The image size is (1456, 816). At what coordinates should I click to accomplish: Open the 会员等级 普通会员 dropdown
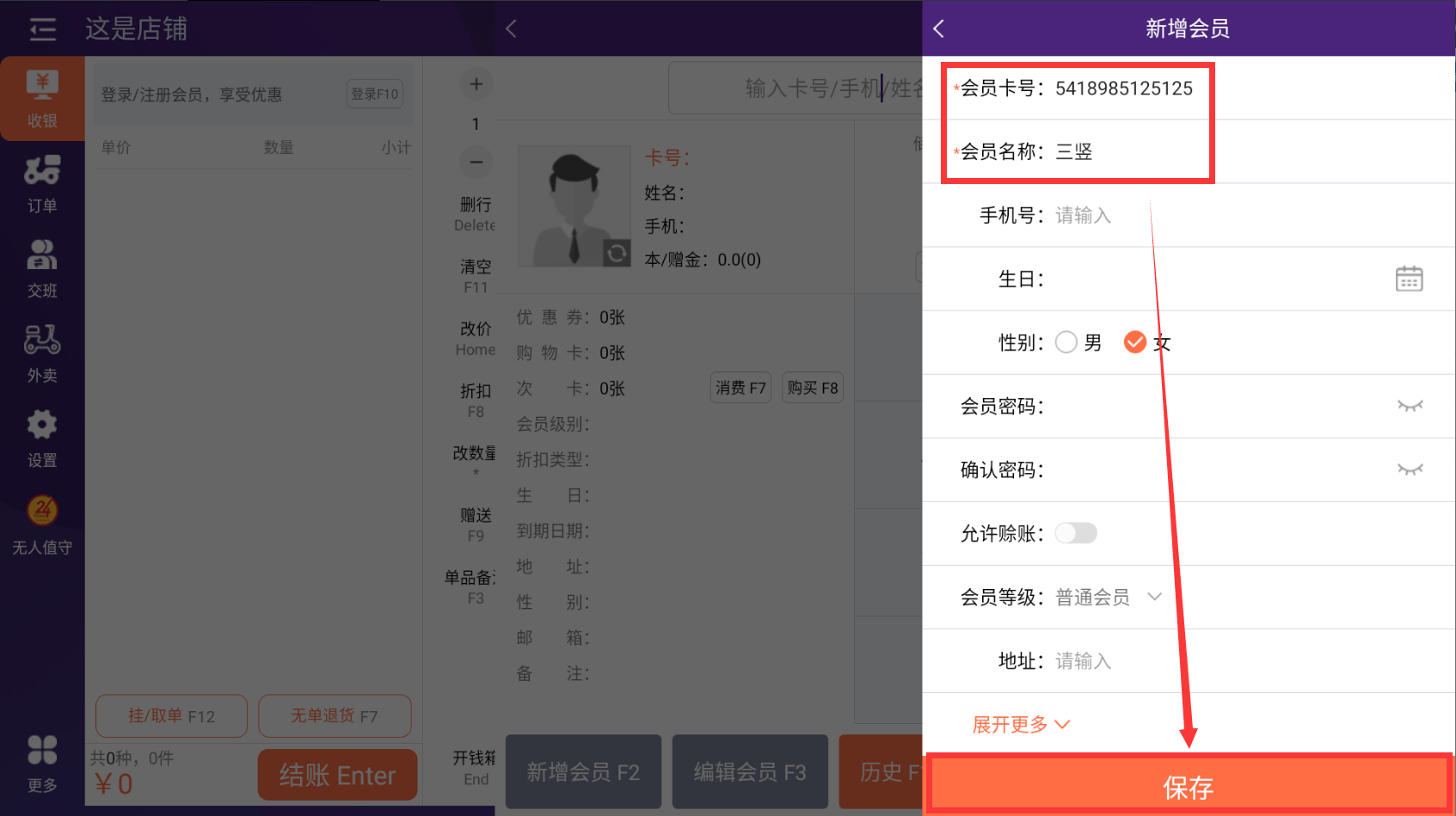coord(1108,597)
